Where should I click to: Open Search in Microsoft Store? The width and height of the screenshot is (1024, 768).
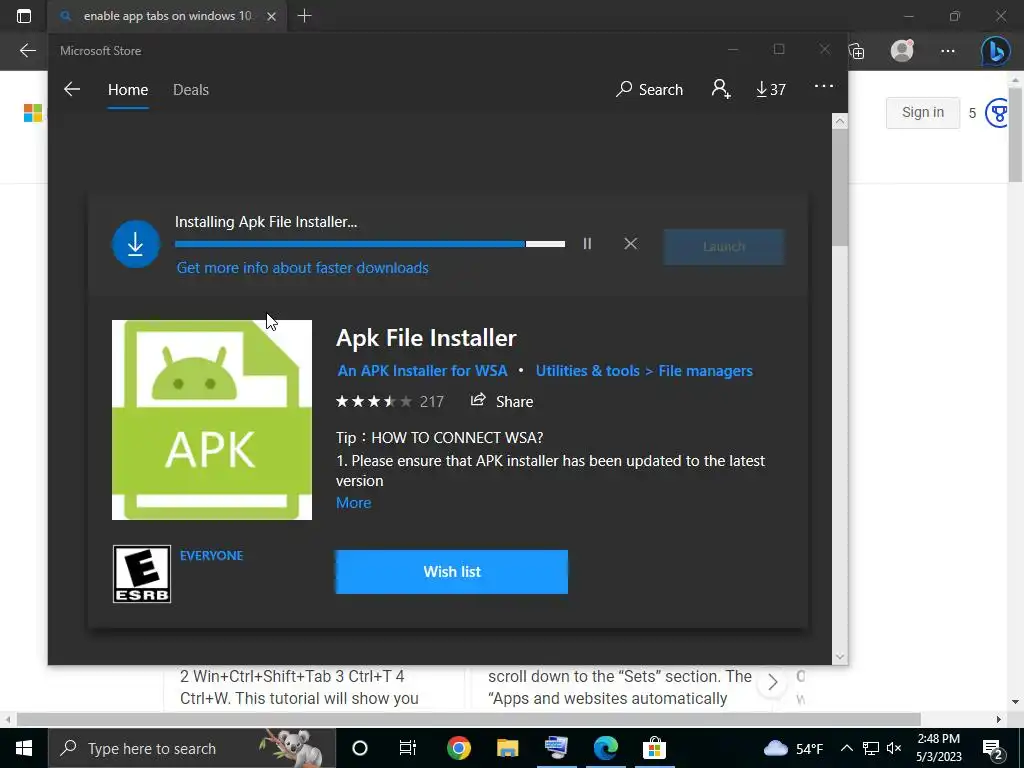tap(649, 89)
